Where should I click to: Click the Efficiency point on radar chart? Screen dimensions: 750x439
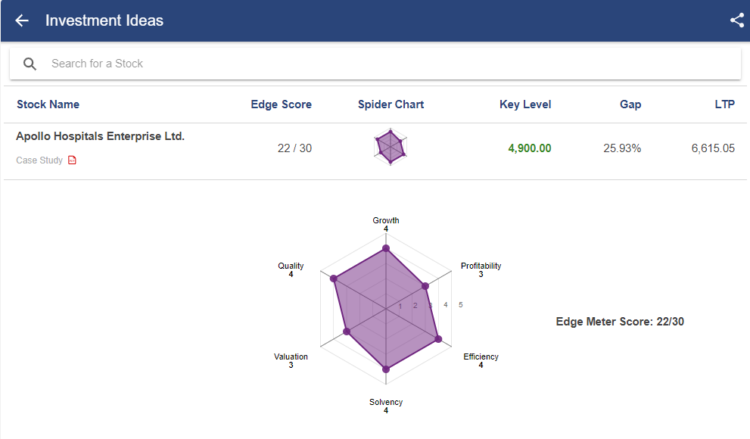(x=438, y=340)
